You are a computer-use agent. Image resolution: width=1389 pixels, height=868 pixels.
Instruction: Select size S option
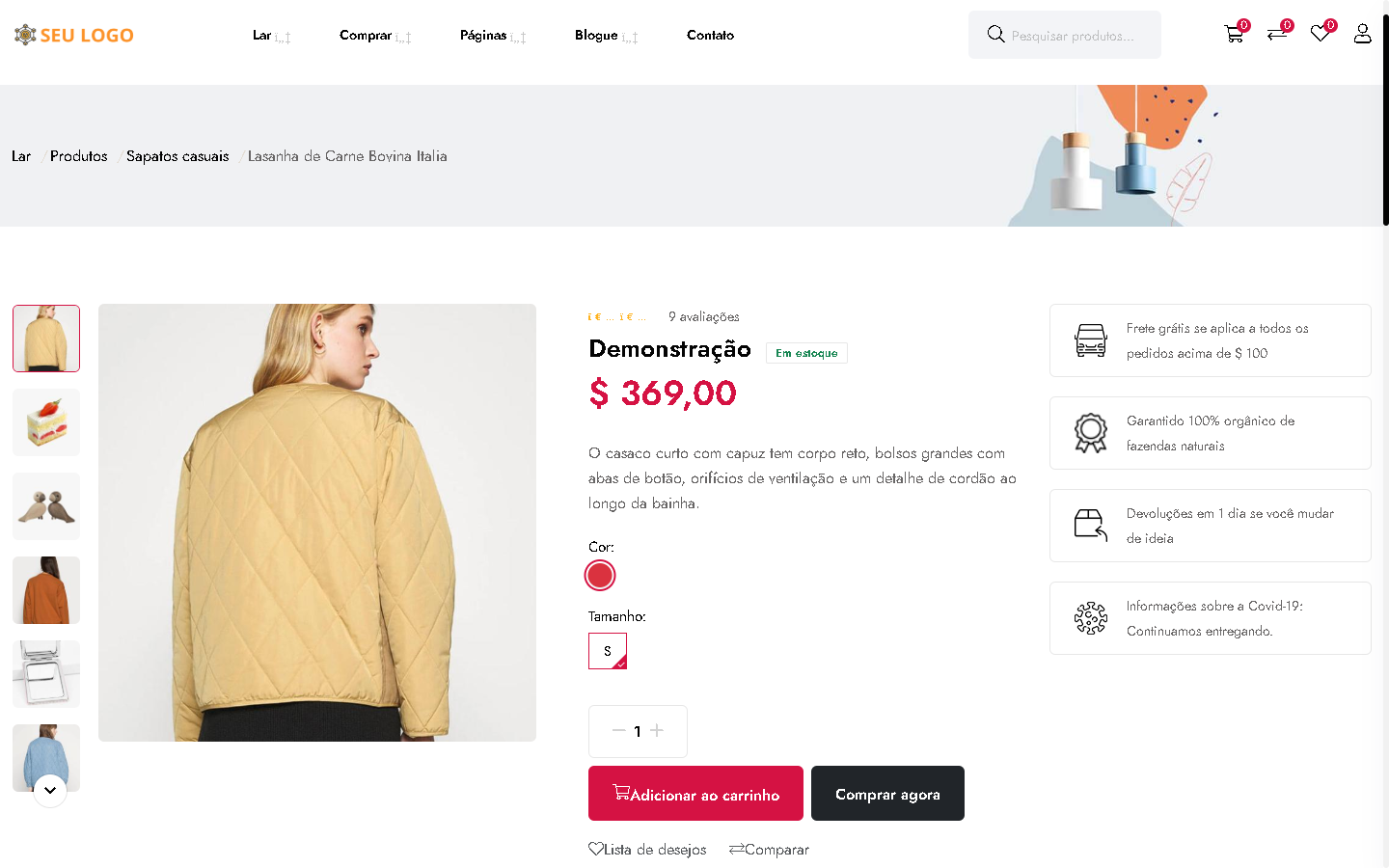click(x=608, y=651)
